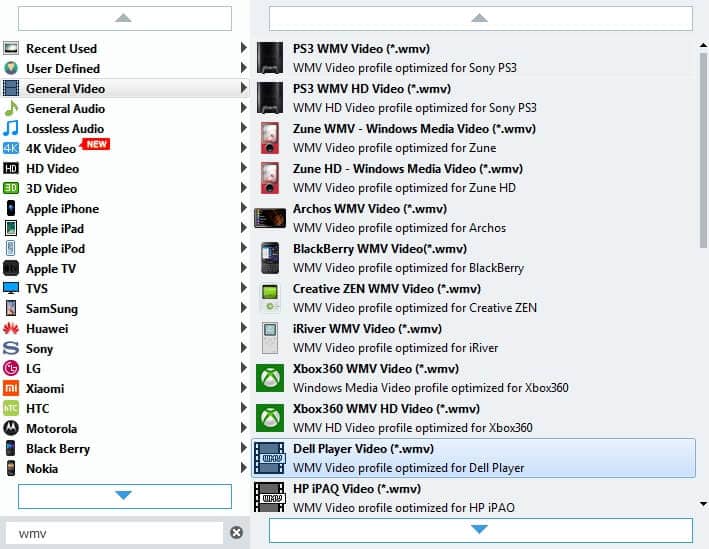The height and width of the screenshot is (549, 709).
Task: Clear the wmv search text
Action: [236, 533]
